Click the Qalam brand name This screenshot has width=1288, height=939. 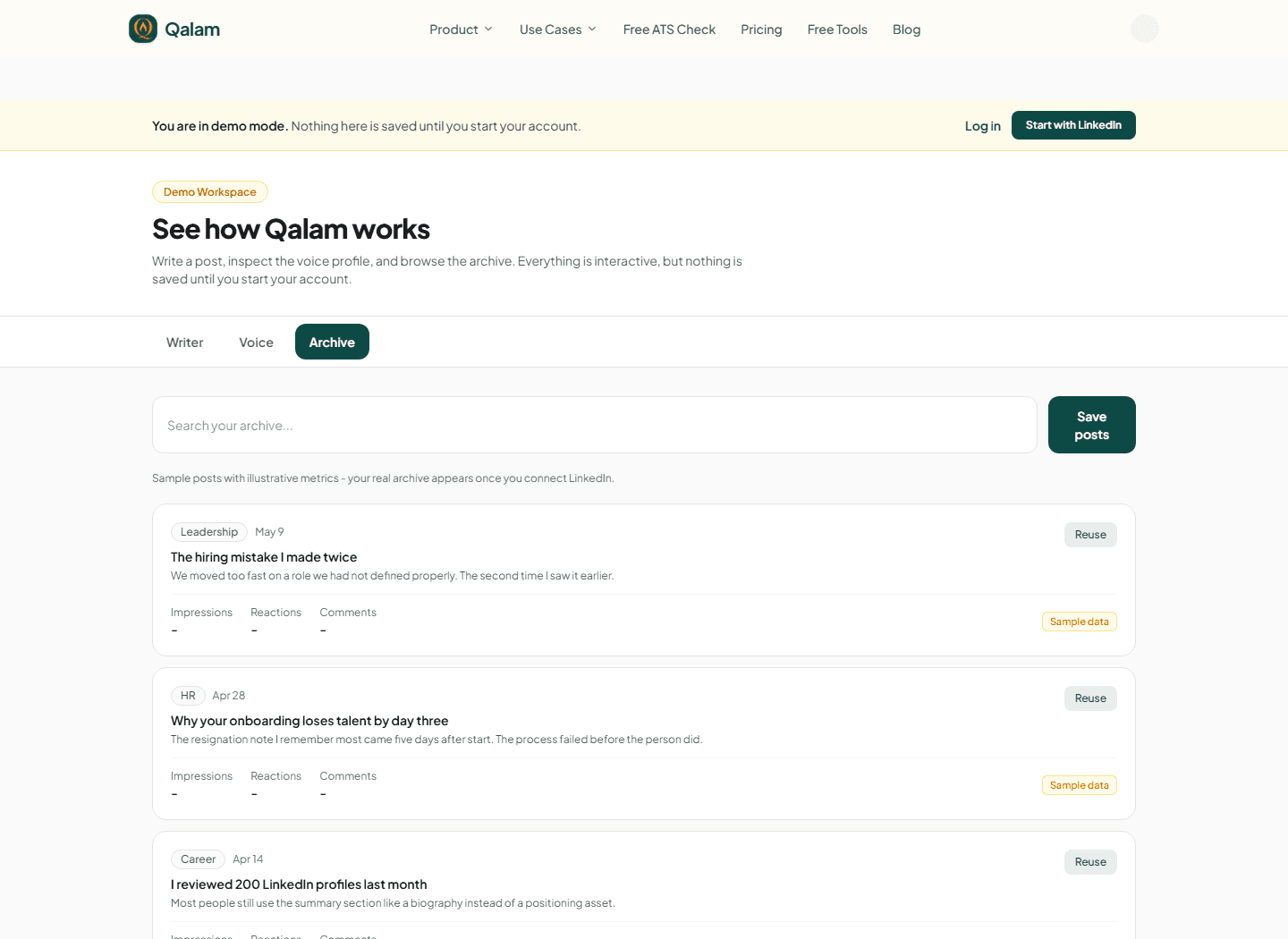click(192, 30)
